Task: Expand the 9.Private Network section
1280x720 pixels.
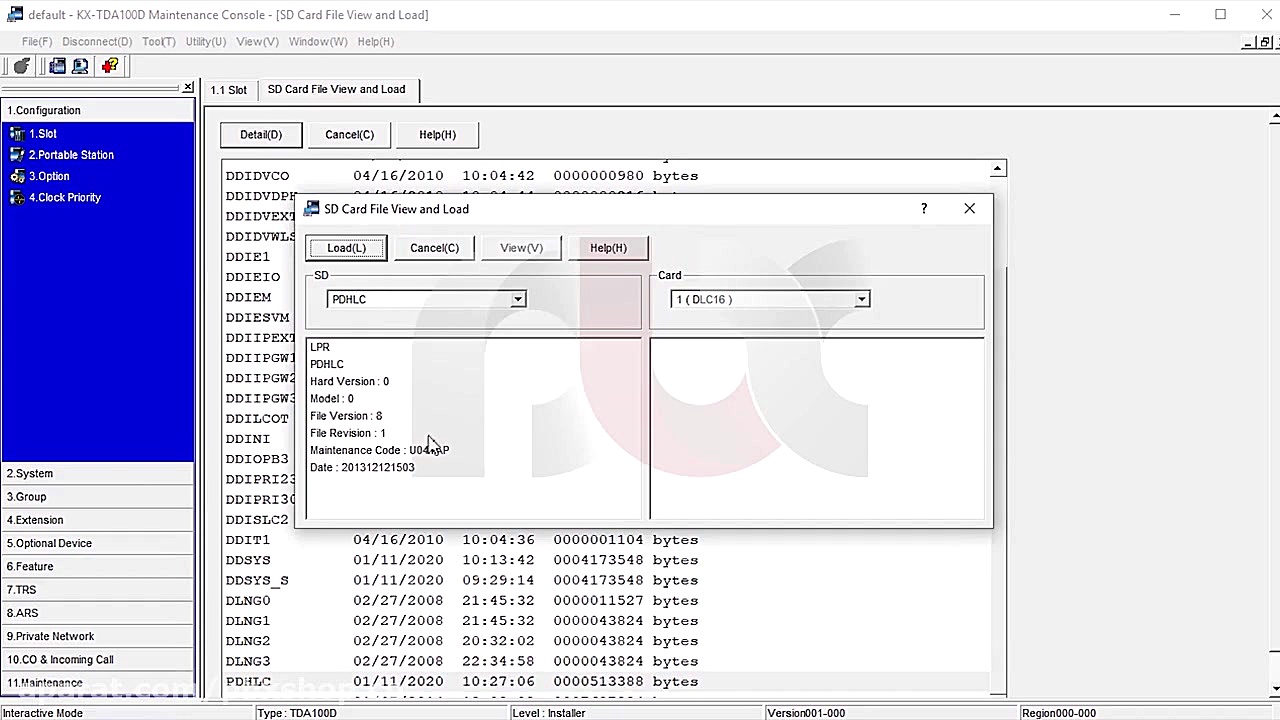Action: (98, 636)
